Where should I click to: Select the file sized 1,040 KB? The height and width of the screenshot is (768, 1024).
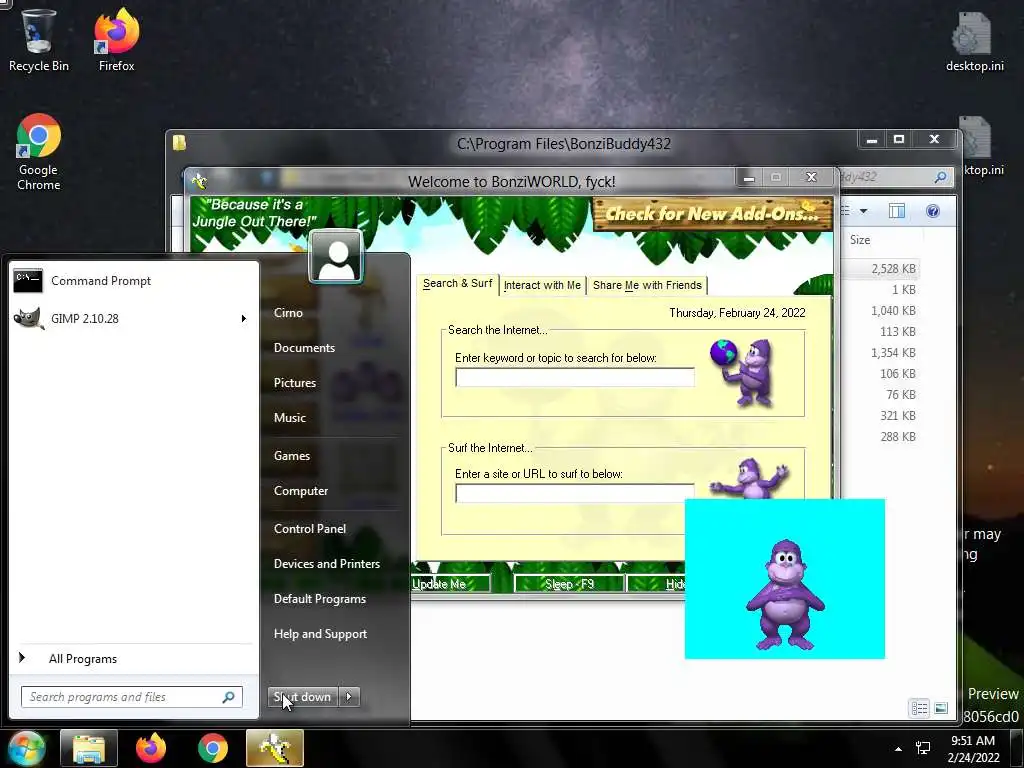coord(893,311)
